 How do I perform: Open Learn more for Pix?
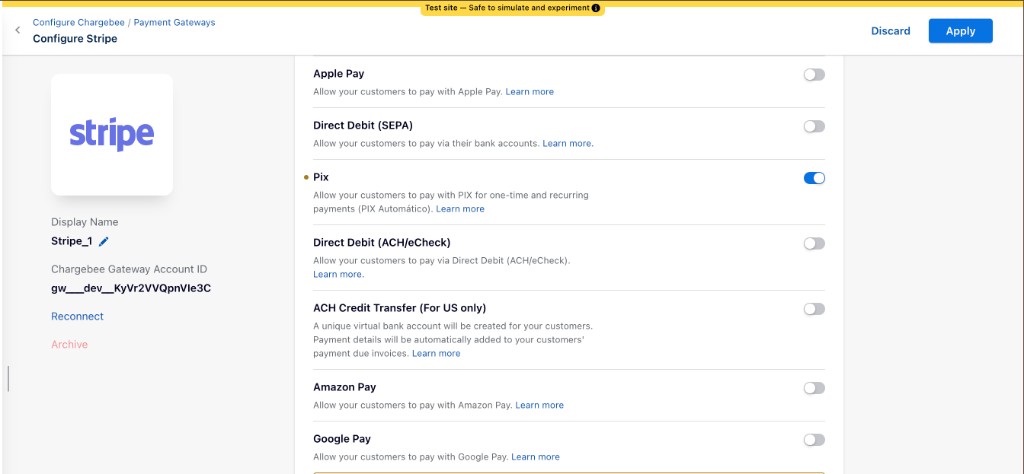click(x=460, y=209)
